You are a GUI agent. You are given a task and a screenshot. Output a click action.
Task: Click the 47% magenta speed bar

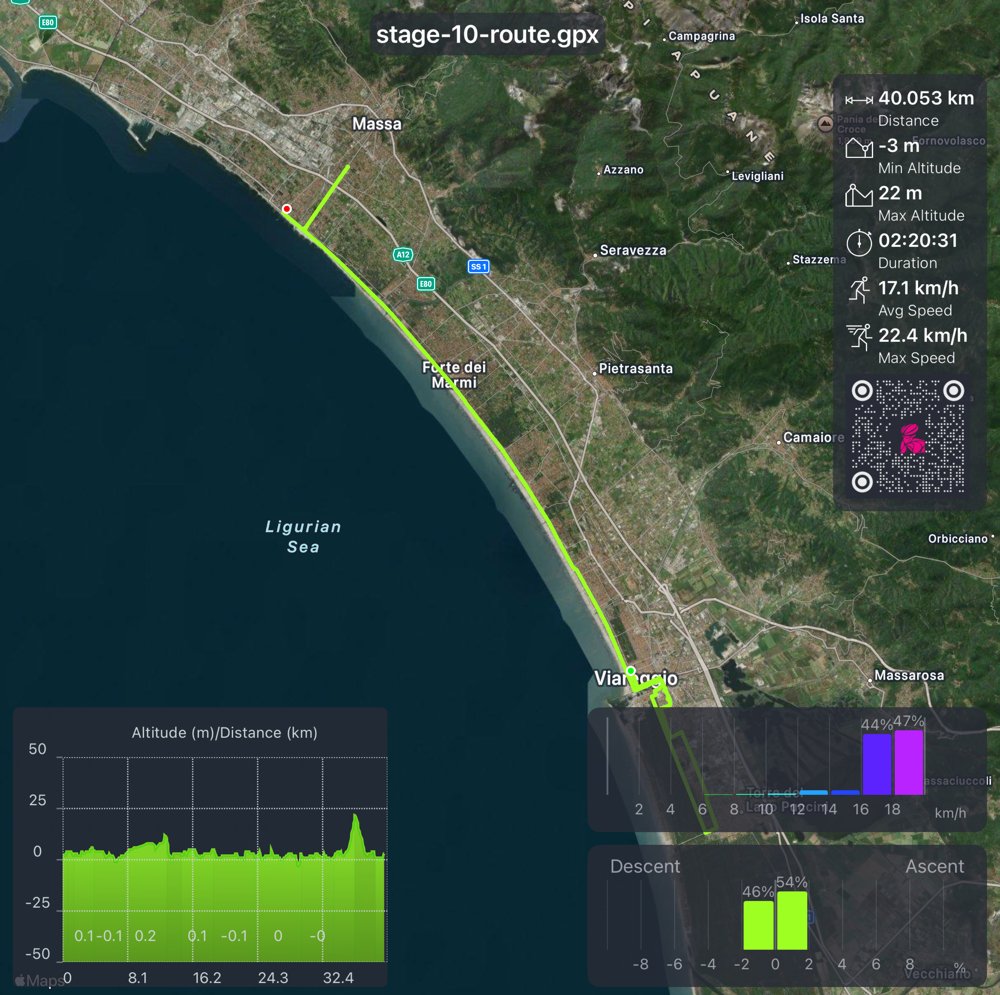(x=909, y=762)
